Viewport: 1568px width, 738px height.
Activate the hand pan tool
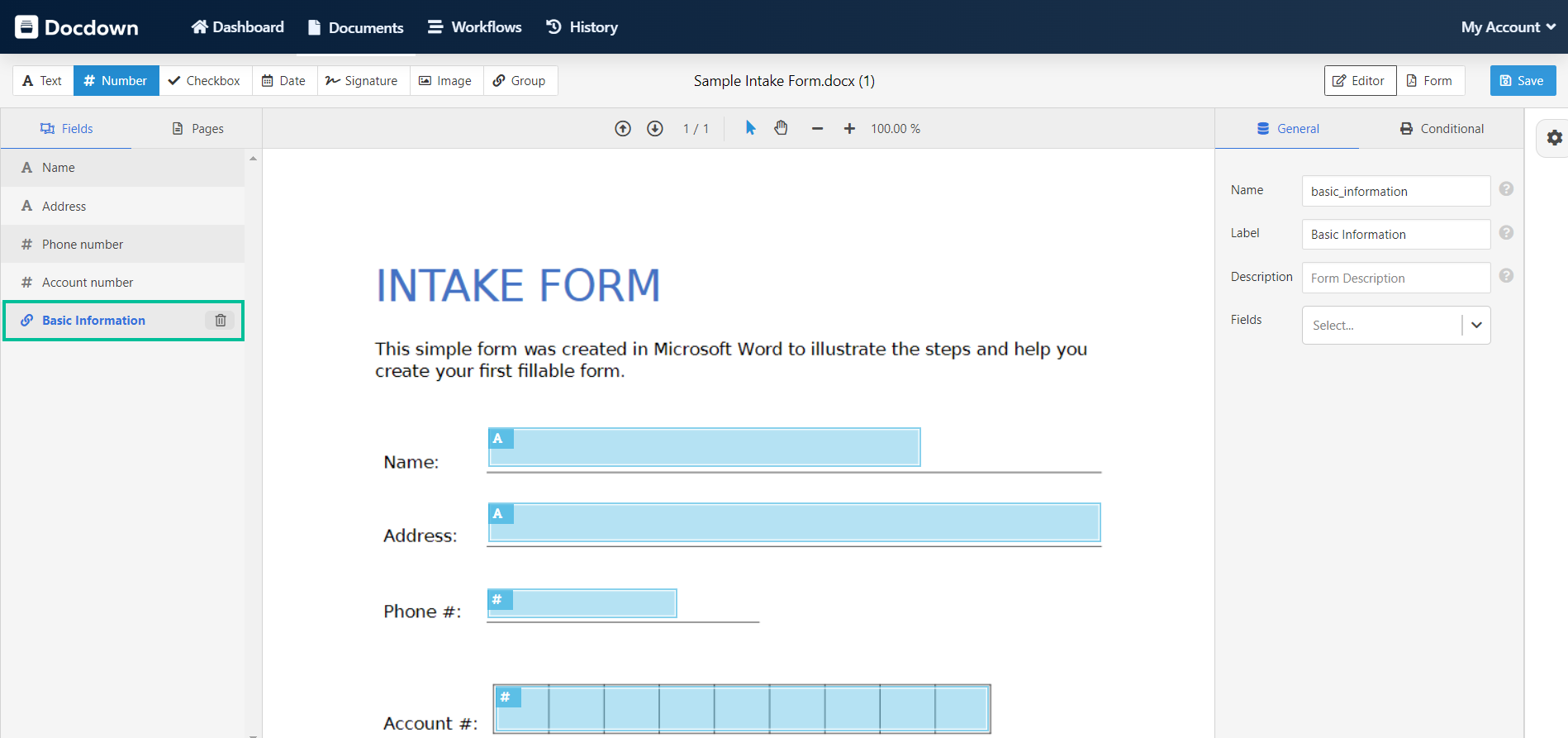click(781, 128)
